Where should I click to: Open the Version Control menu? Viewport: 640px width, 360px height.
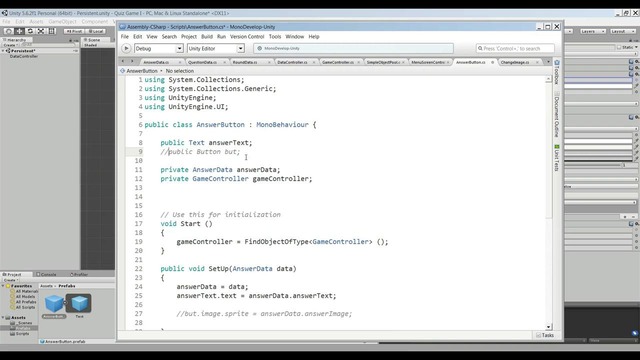[247, 37]
